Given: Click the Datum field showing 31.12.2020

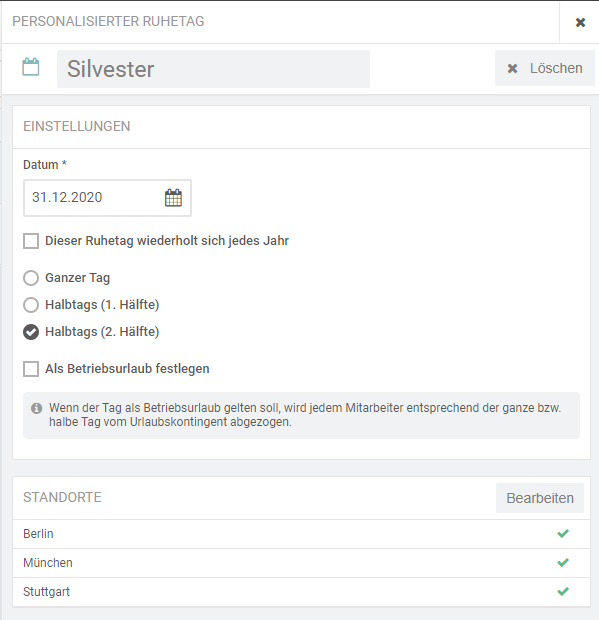Looking at the screenshot, I should (107, 198).
